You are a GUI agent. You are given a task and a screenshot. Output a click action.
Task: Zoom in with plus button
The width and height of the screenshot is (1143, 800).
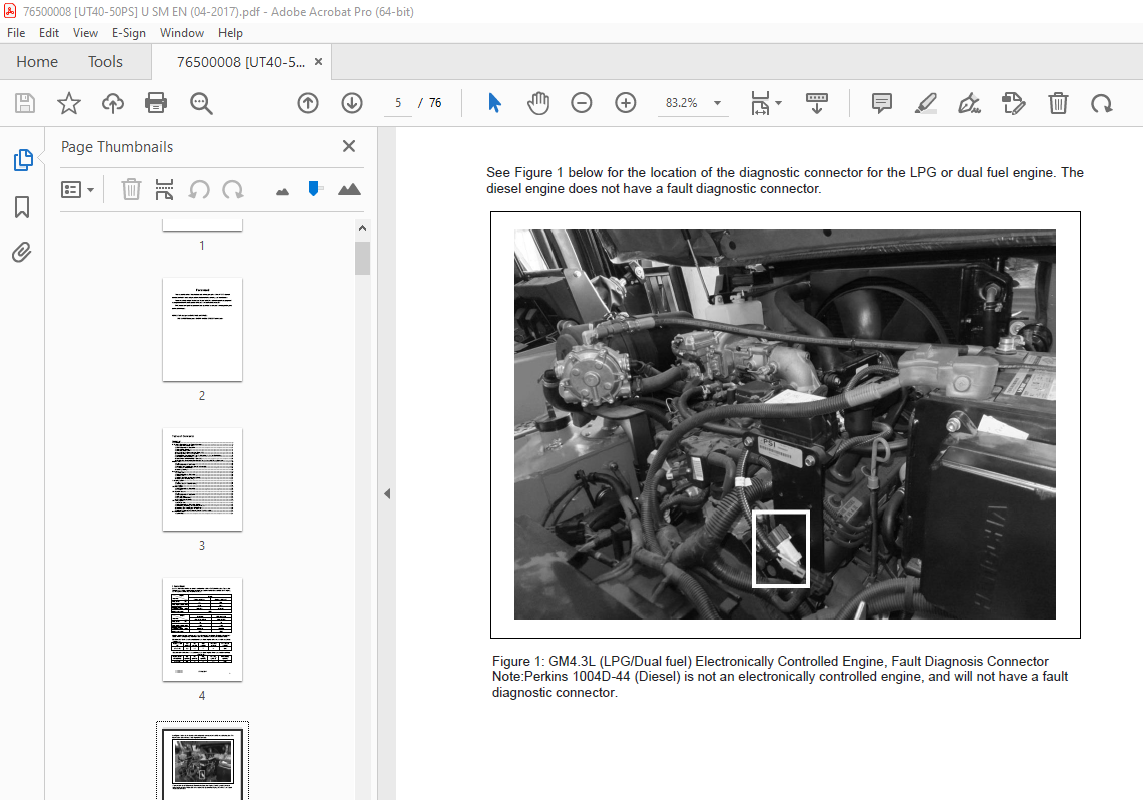(625, 103)
